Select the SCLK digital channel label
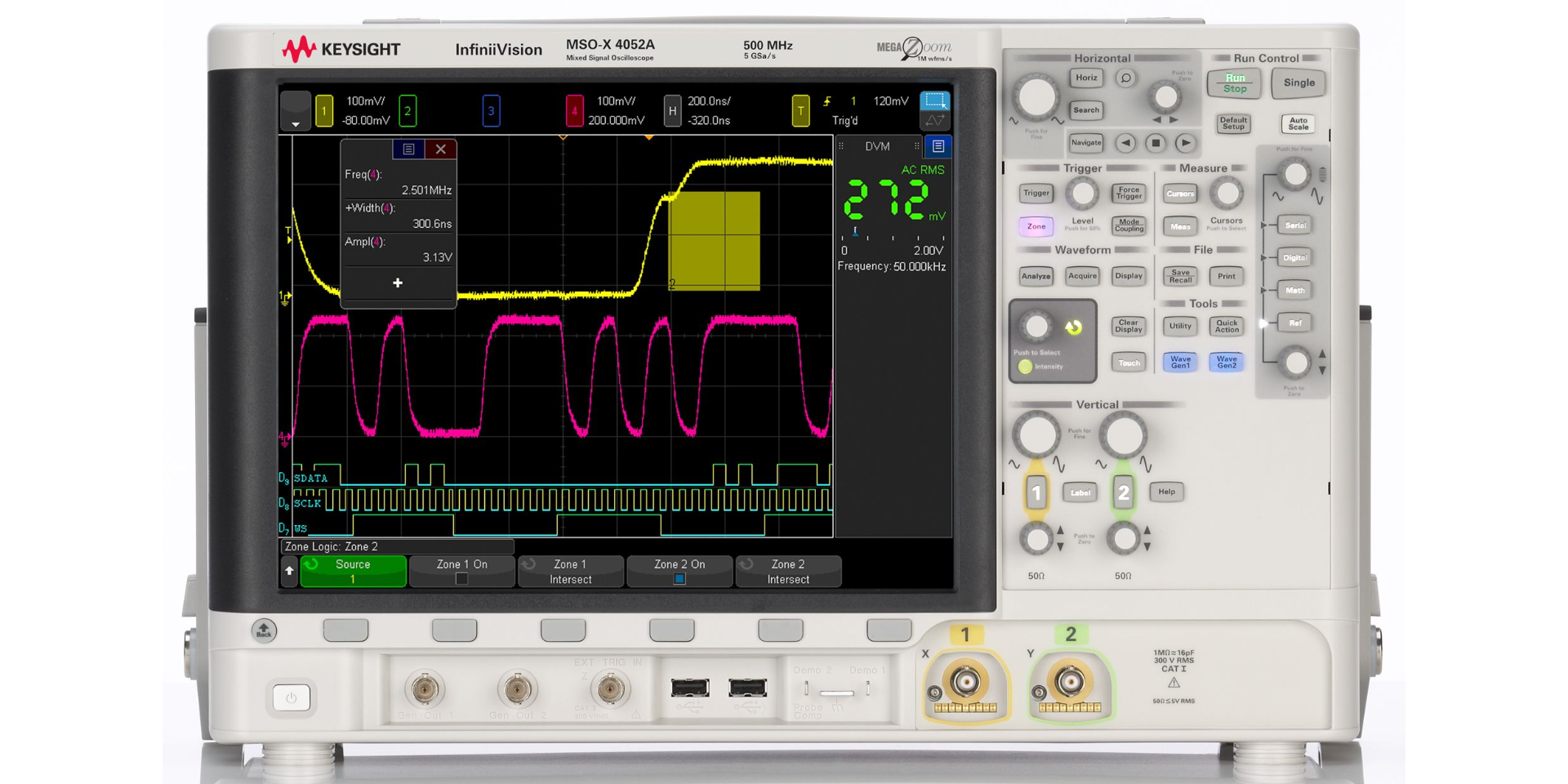The width and height of the screenshot is (1568, 784). pyautogui.click(x=307, y=504)
